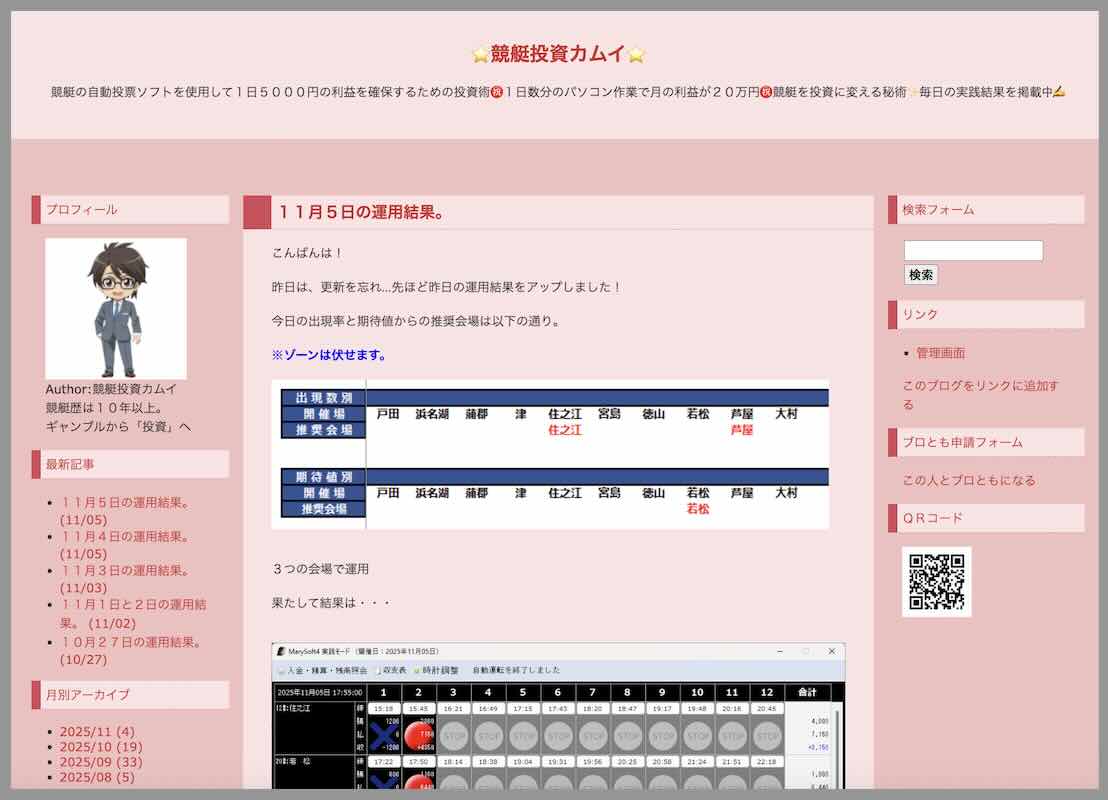Open the 管理画面 admin link
The image size is (1108, 800).
940,353
